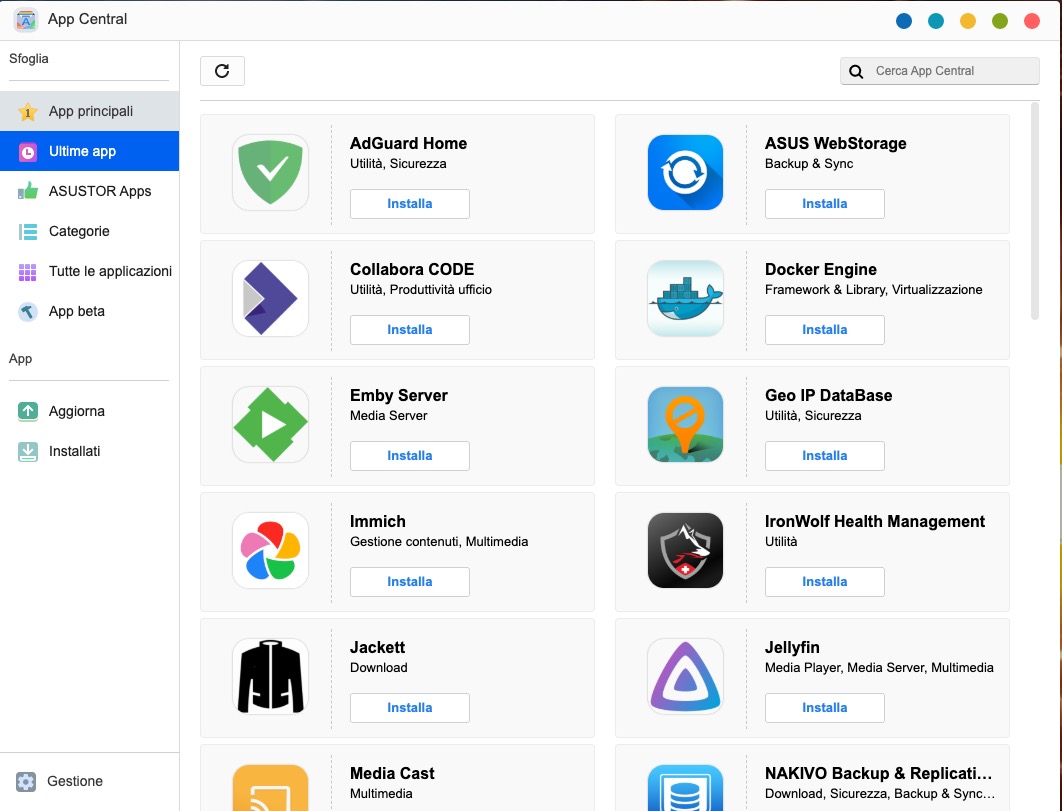Open the Immich pinwheel icon
The image size is (1062, 811).
pos(270,550)
